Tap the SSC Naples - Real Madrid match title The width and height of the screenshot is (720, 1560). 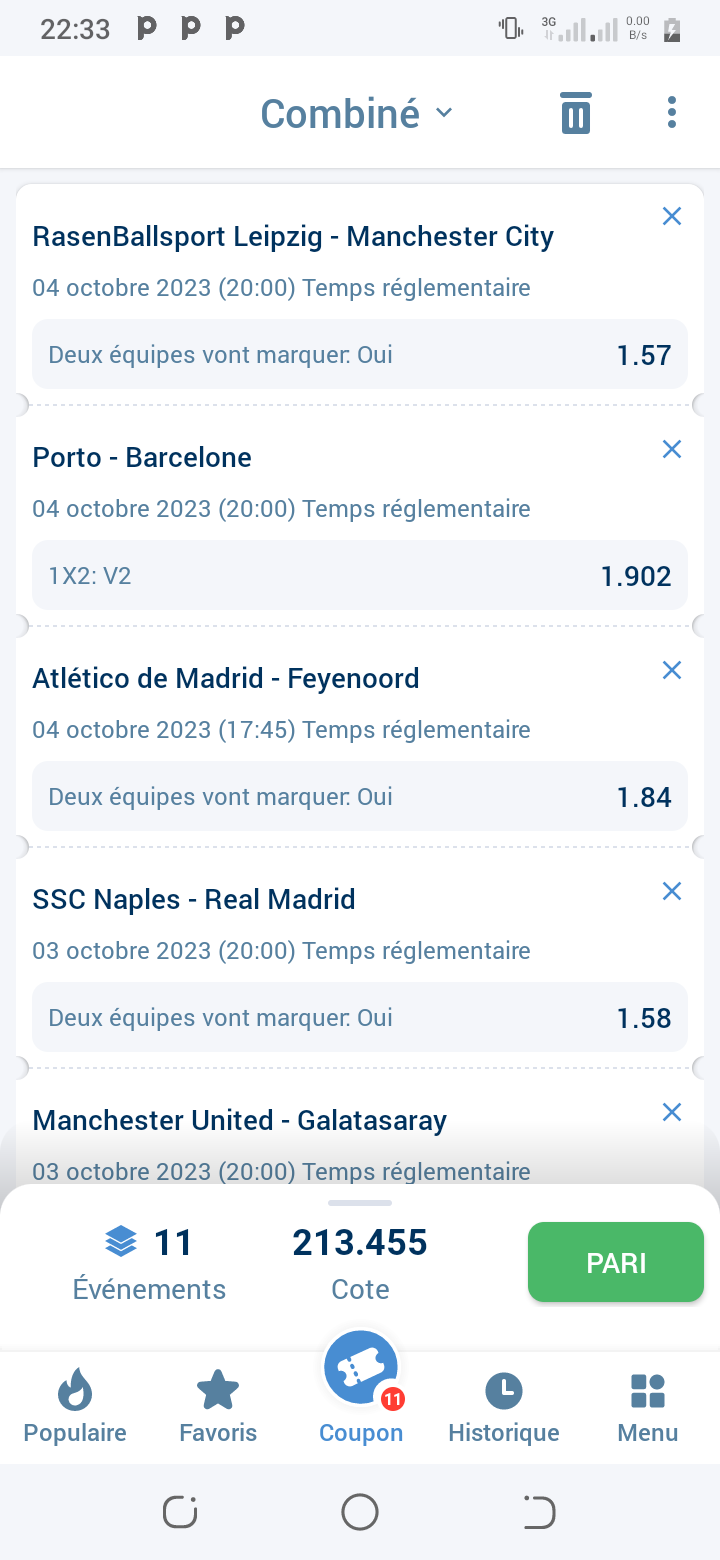[x=194, y=899]
